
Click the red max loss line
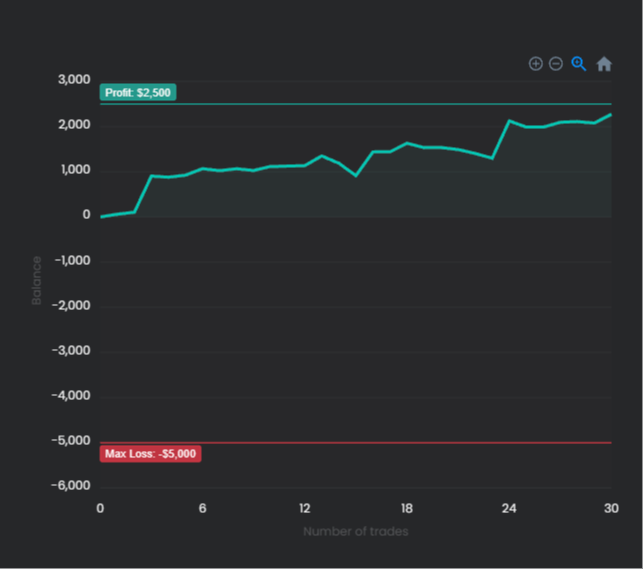pos(400,442)
